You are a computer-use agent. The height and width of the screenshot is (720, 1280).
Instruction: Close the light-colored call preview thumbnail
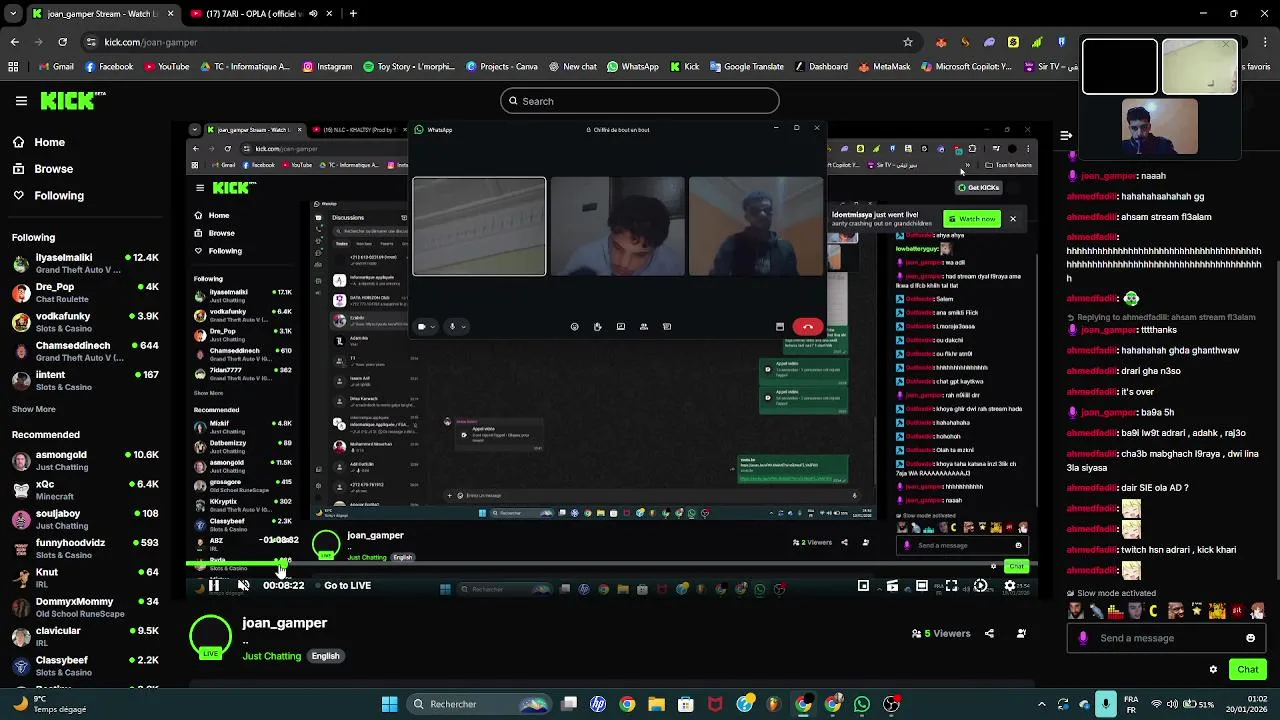pos(1227,45)
